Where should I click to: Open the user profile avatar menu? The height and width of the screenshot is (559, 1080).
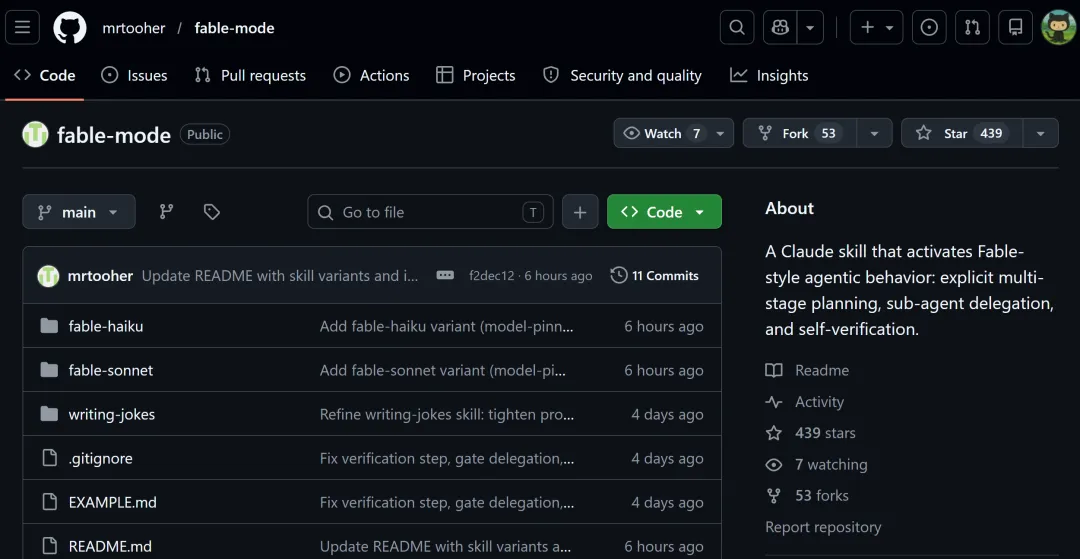[x=1058, y=28]
